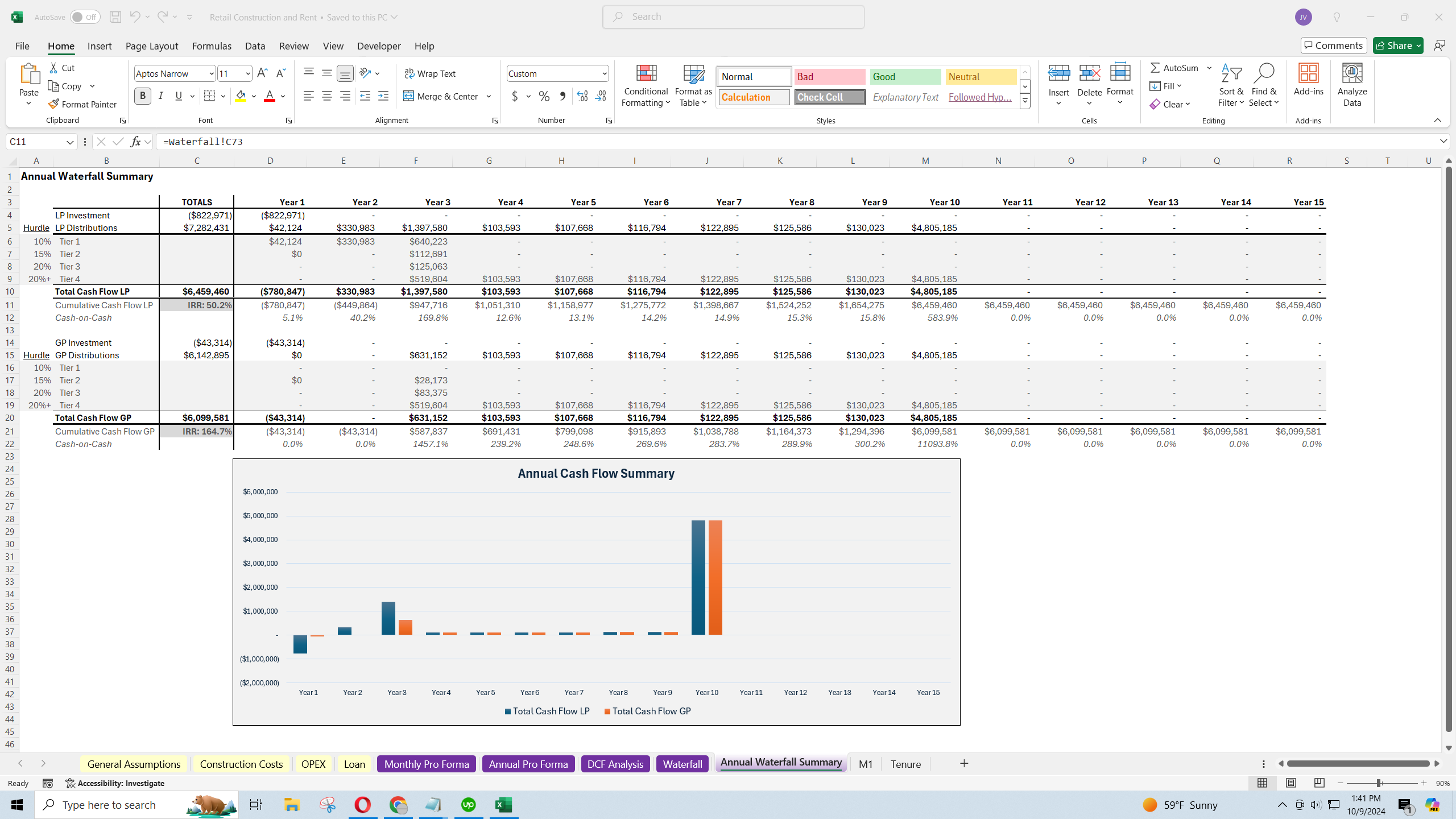
Task: Click Increase Indent icon
Action: tap(383, 96)
